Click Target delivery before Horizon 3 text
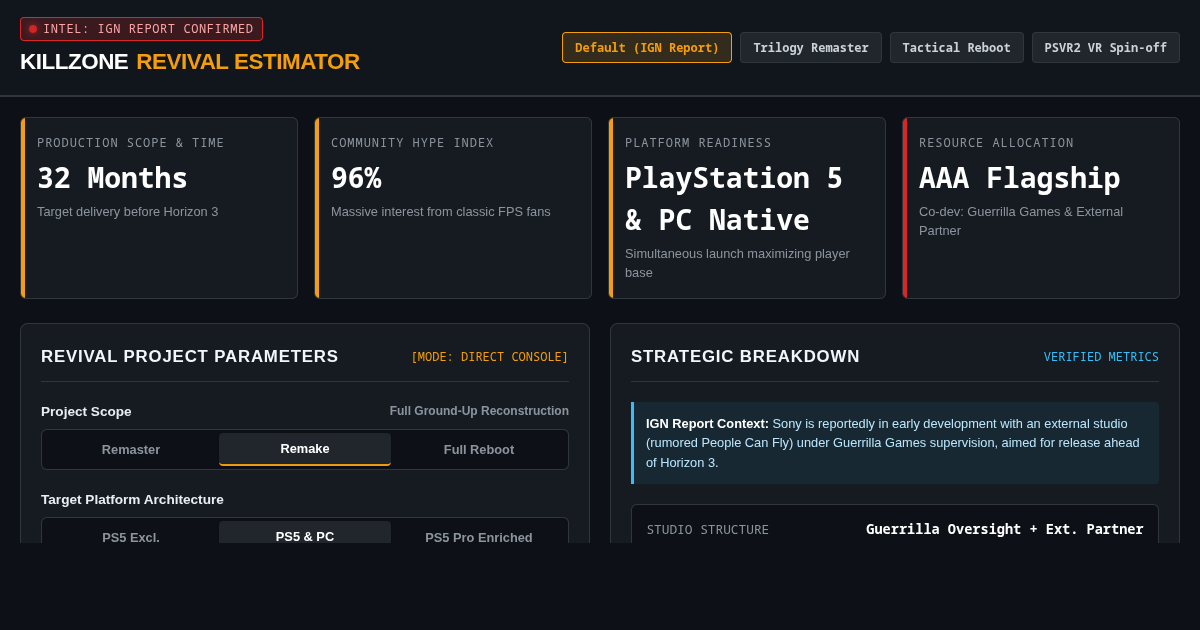 coord(128,212)
